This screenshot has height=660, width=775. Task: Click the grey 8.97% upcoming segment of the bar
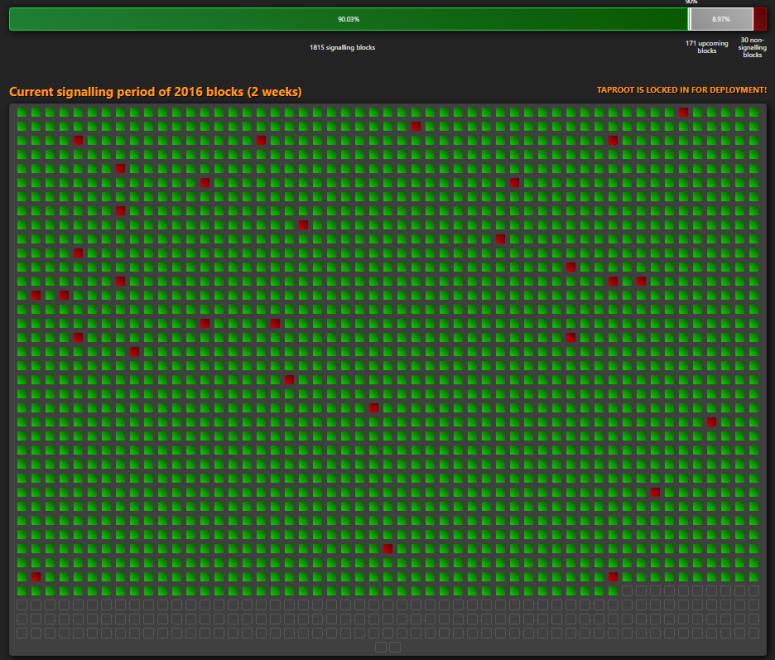click(721, 19)
